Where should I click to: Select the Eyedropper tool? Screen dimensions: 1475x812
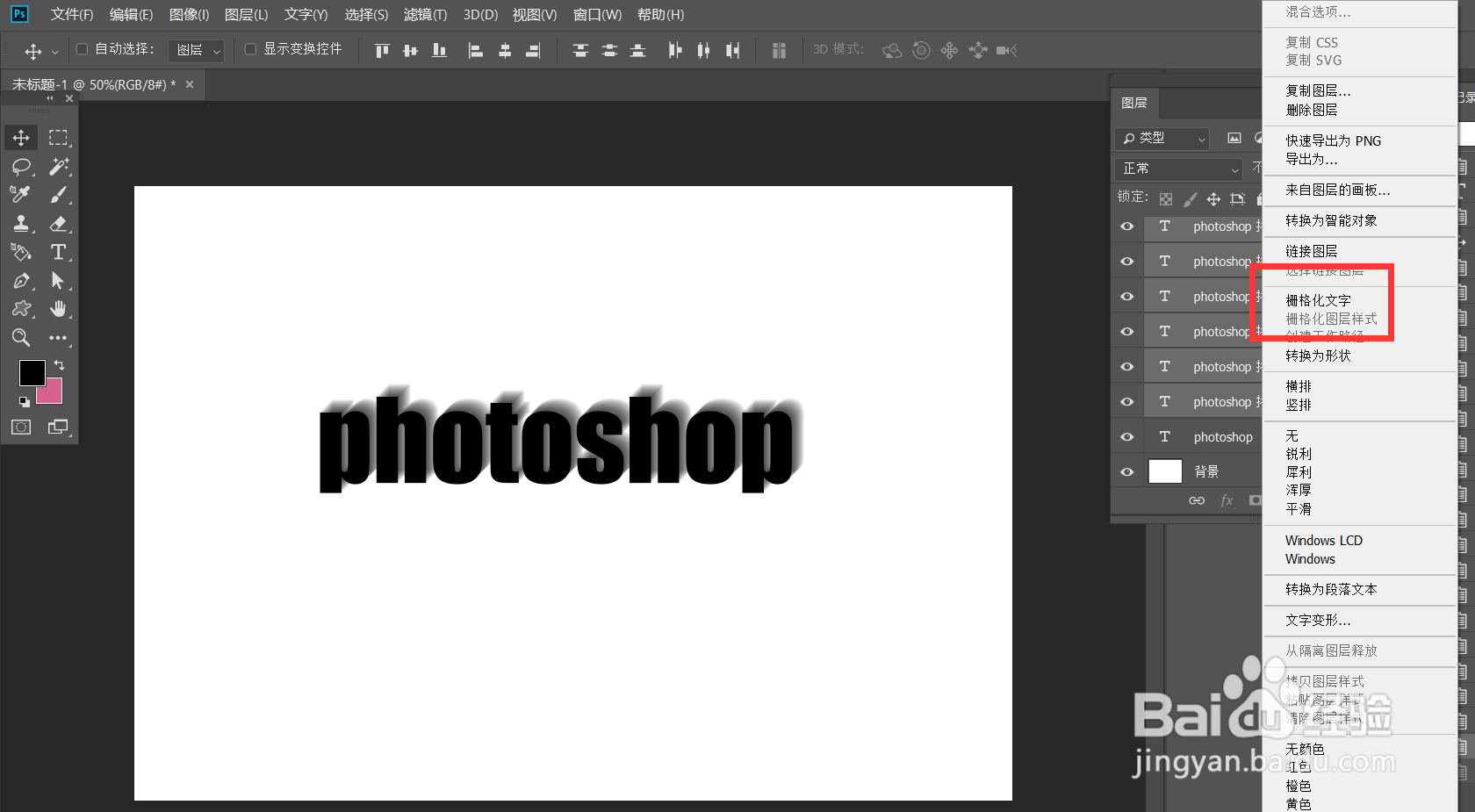[21, 195]
